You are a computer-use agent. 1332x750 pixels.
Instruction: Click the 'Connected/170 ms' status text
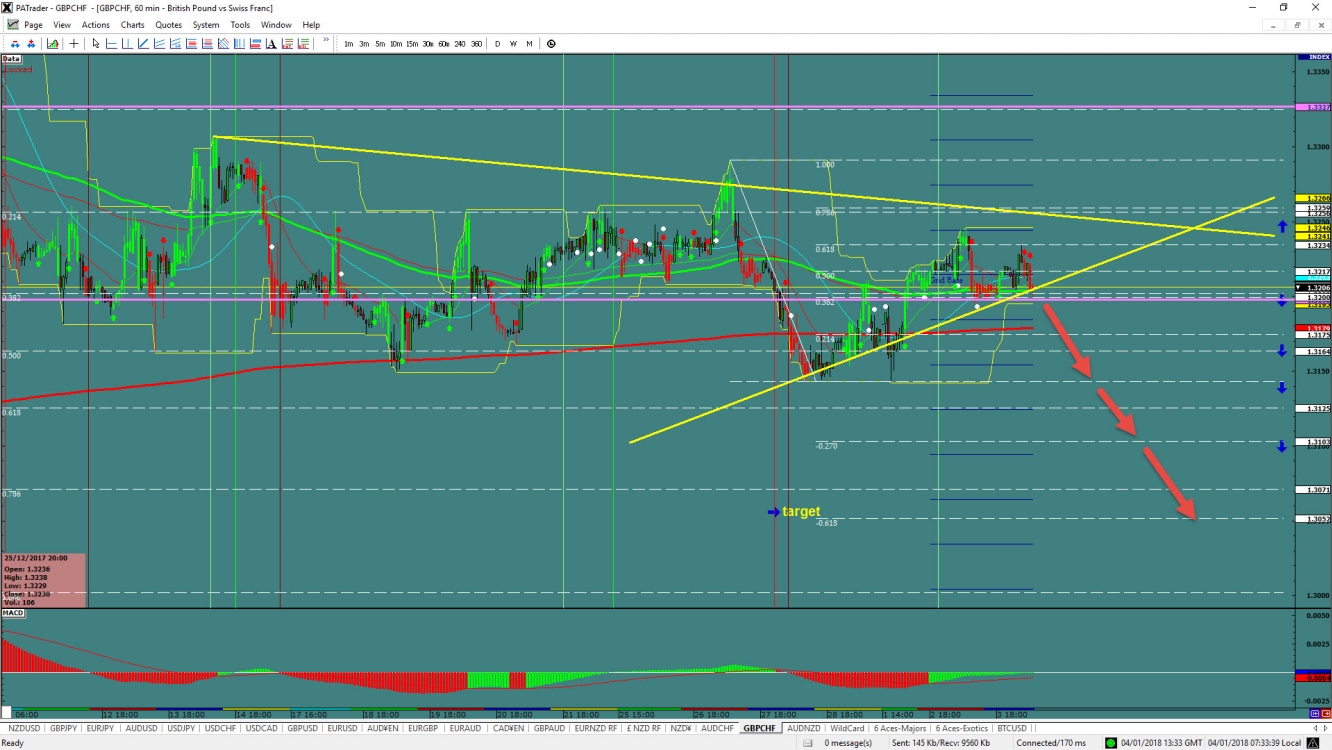pos(1051,743)
